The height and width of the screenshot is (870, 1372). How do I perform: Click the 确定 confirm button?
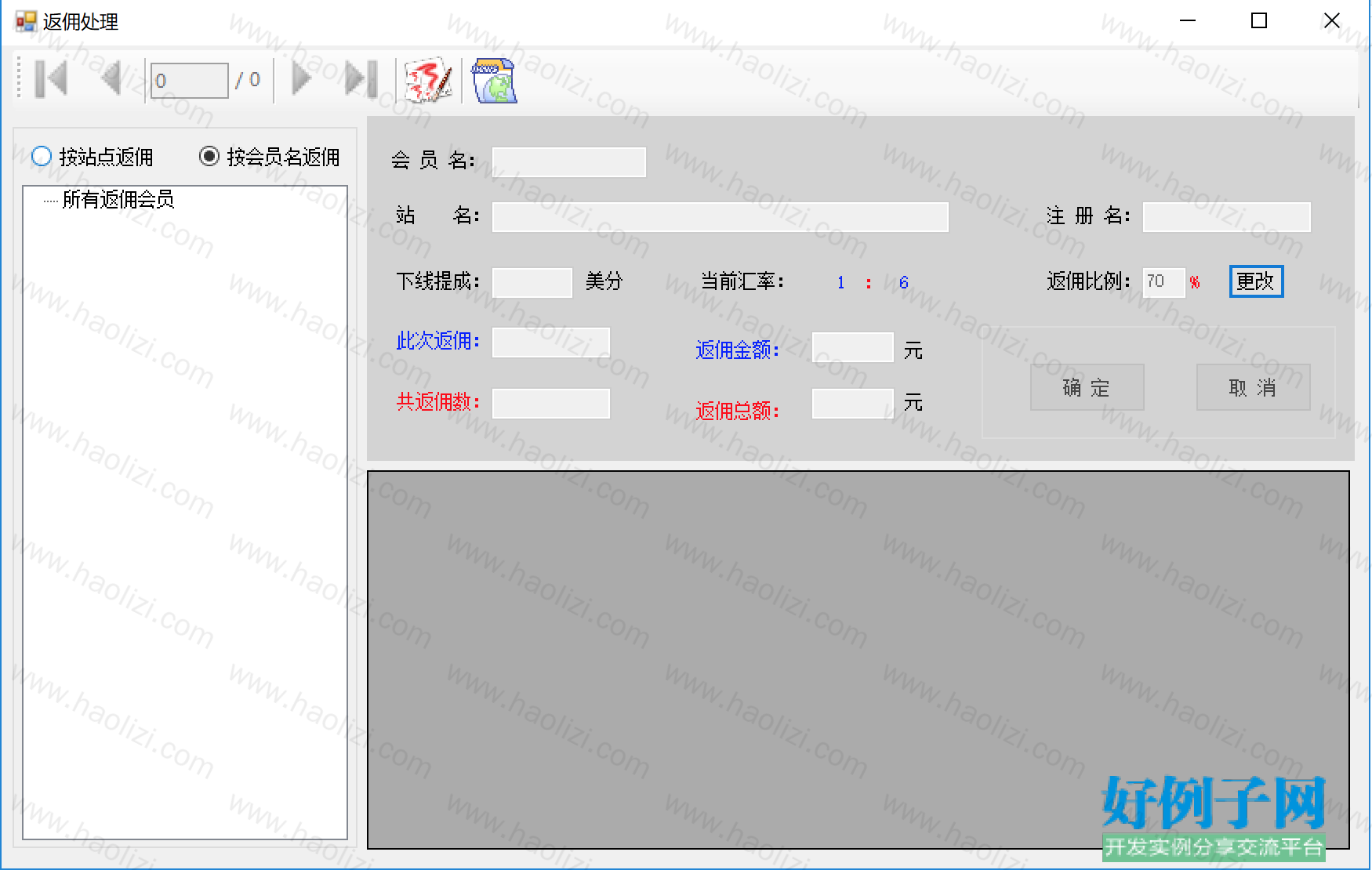click(1087, 387)
